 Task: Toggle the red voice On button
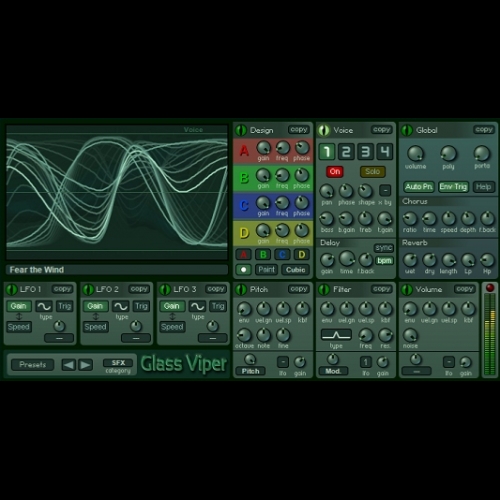(x=335, y=172)
